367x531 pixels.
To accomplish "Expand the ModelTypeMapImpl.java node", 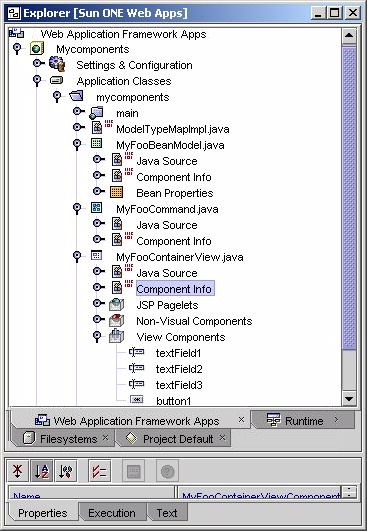I will (x=79, y=127).
